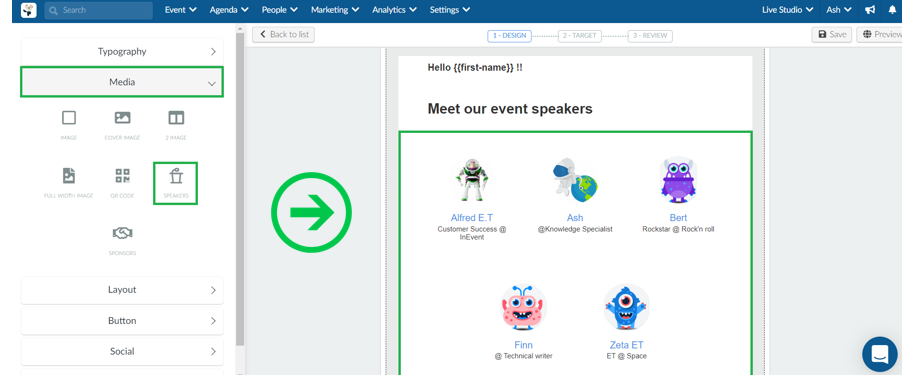Go to step 3 - Review
Image resolution: width=902 pixels, height=375 pixels.
[x=650, y=36]
